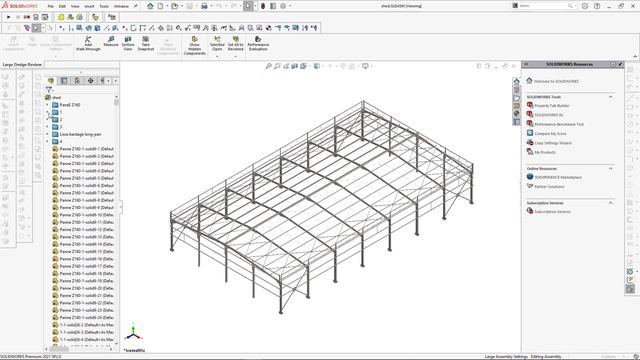The width and height of the screenshot is (640, 360).
Task: Select 1-1-solid26-2 component
Action: pyautogui.click(x=83, y=324)
